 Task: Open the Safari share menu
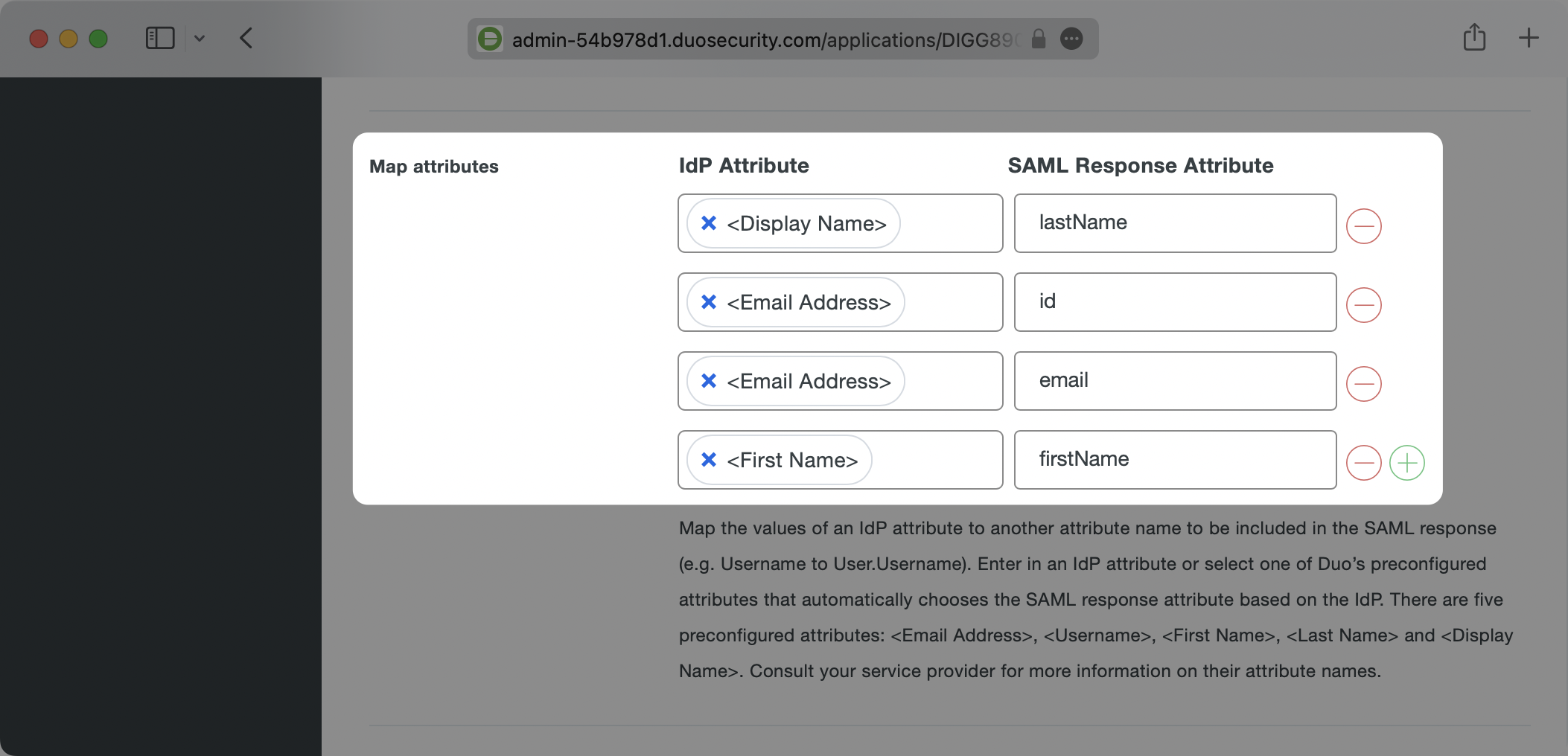1474,37
